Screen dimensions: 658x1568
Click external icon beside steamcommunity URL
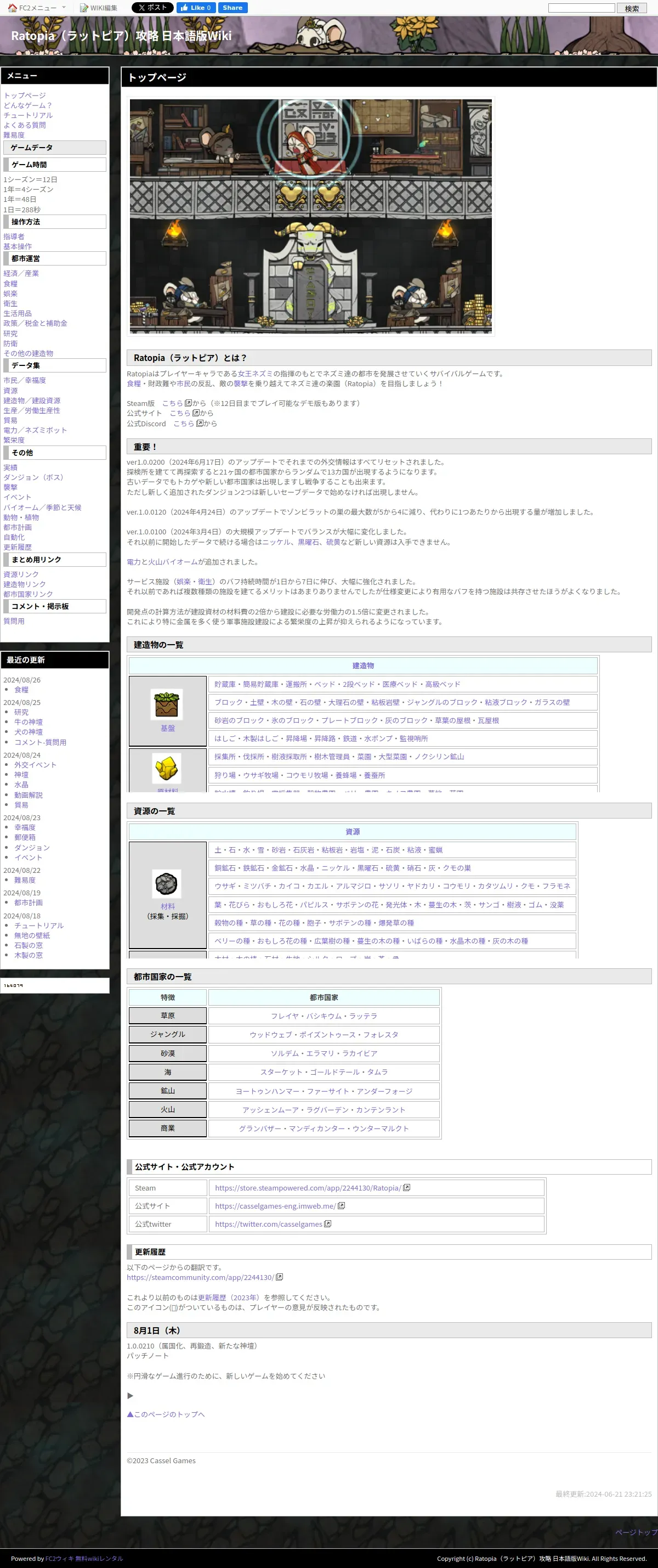(279, 1277)
